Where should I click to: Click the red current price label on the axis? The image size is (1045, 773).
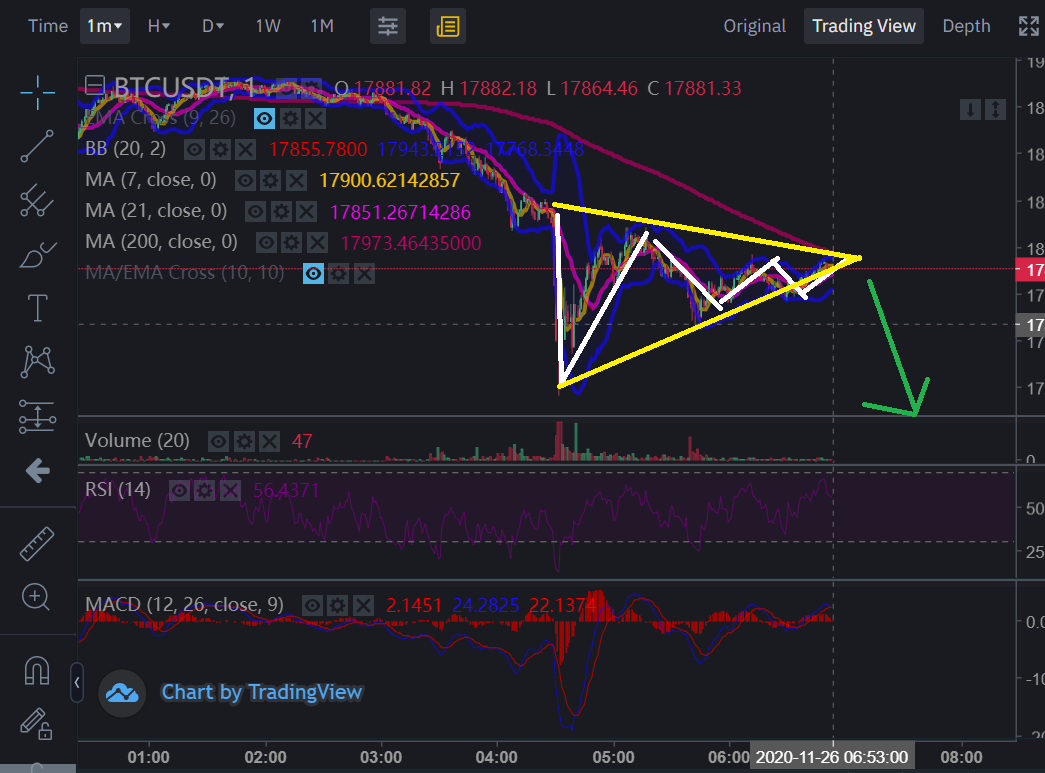coord(1030,270)
